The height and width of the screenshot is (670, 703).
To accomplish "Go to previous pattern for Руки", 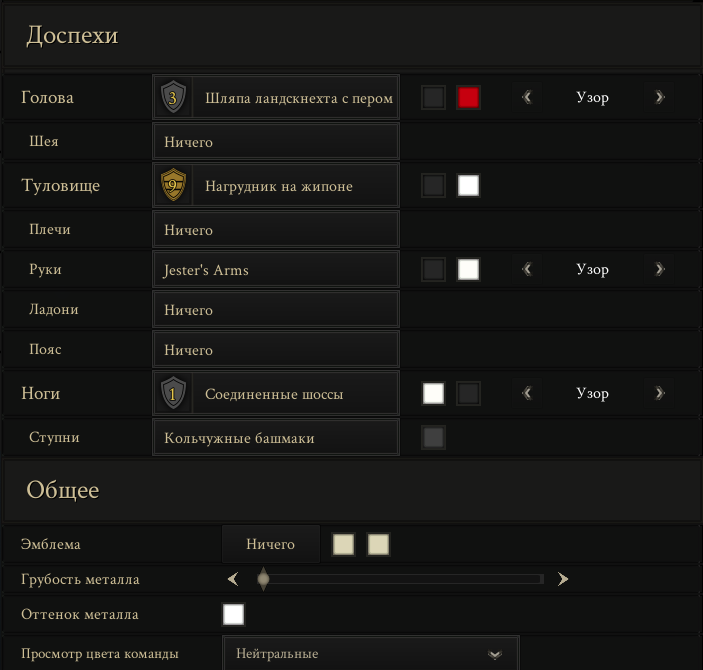I will pos(527,269).
